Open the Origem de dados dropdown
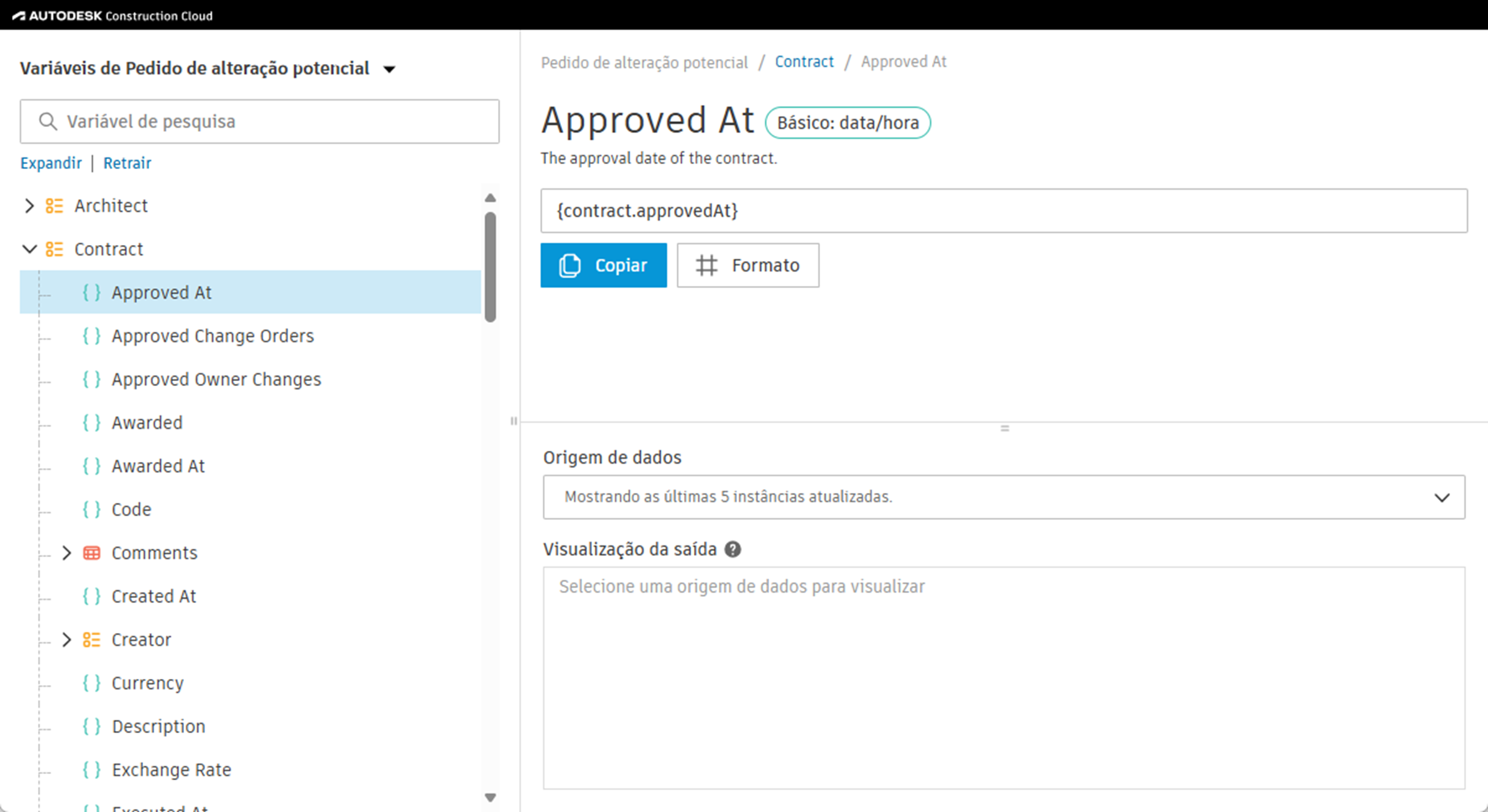 point(1004,497)
